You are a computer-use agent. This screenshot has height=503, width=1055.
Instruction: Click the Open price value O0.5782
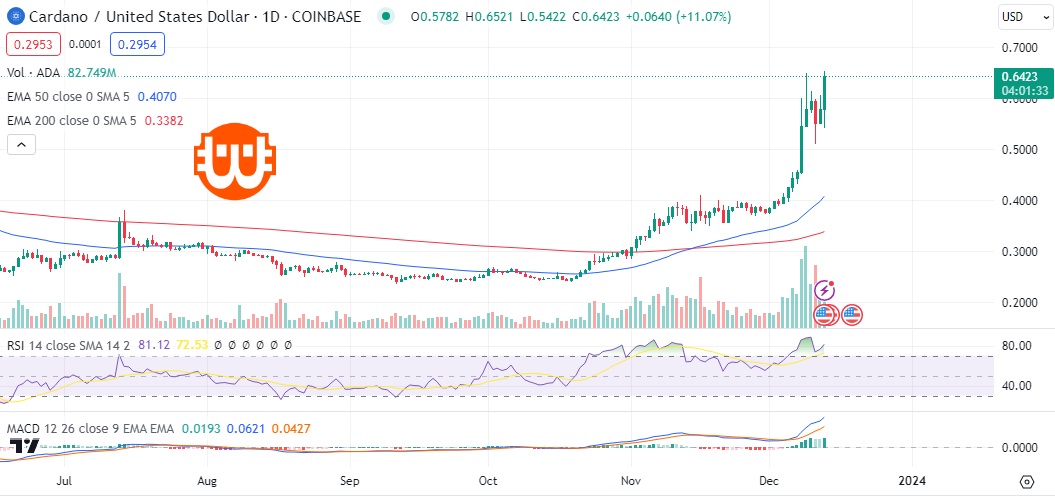point(437,16)
